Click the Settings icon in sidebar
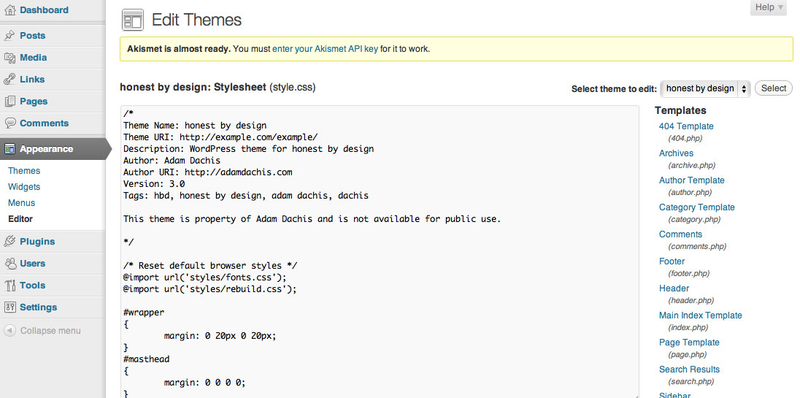 click(10, 308)
